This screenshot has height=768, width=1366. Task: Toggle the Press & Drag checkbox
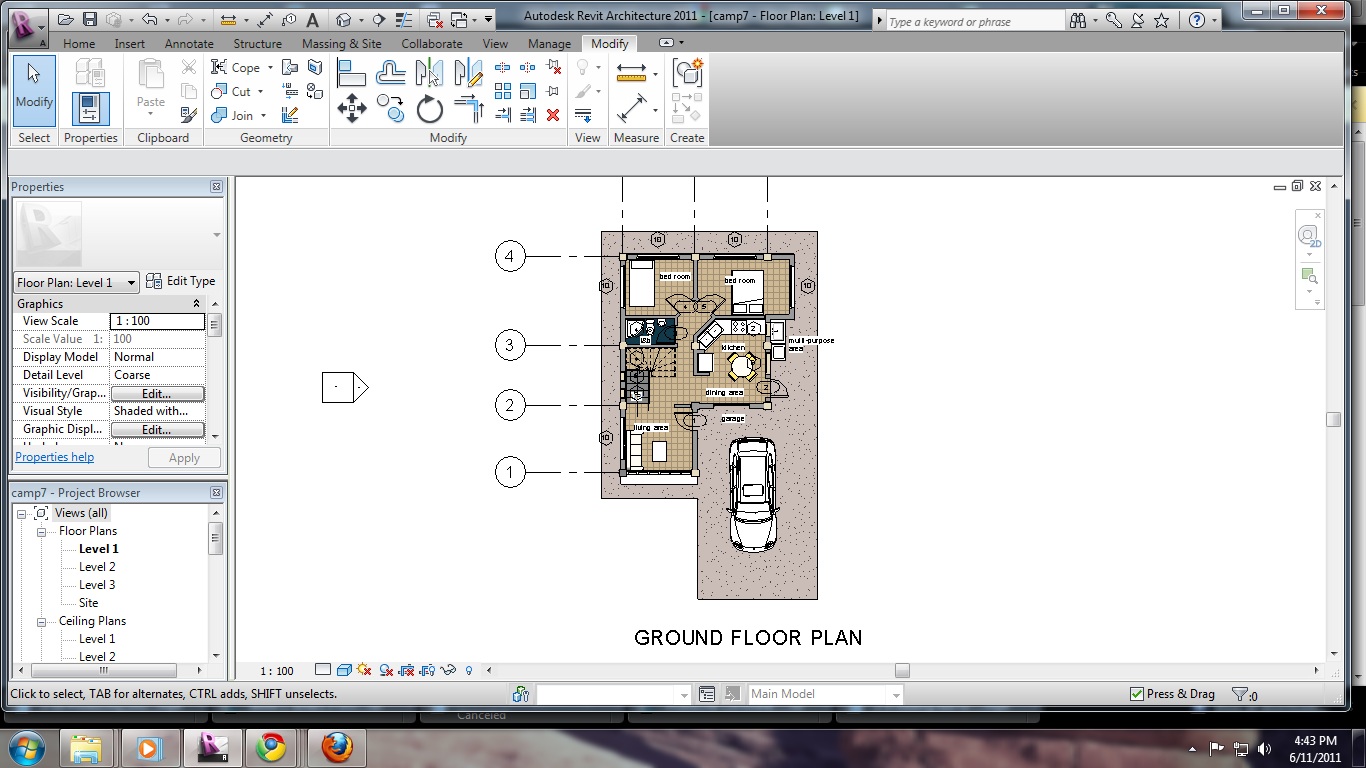(1136, 694)
